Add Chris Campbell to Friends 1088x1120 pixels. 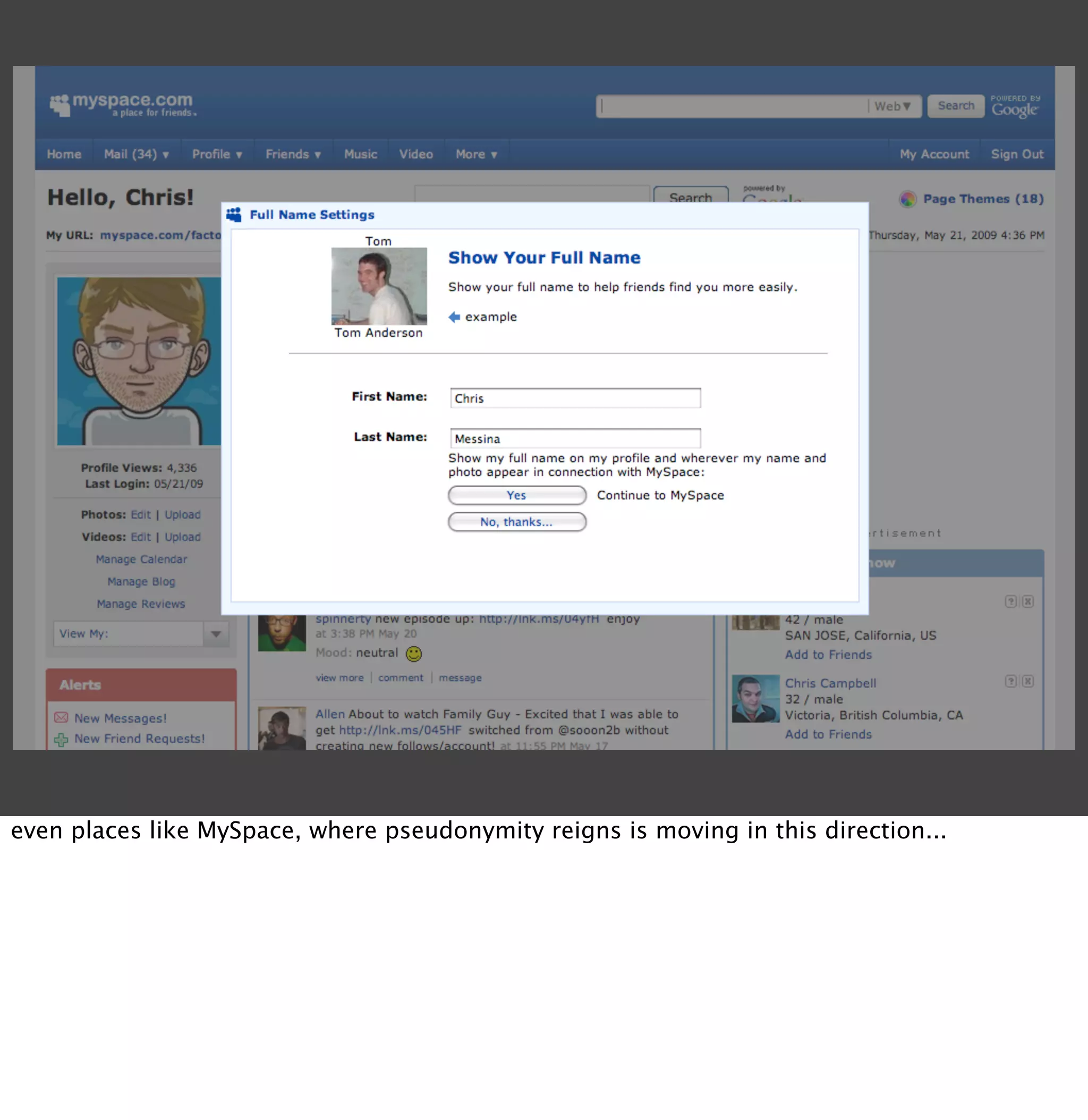(828, 735)
